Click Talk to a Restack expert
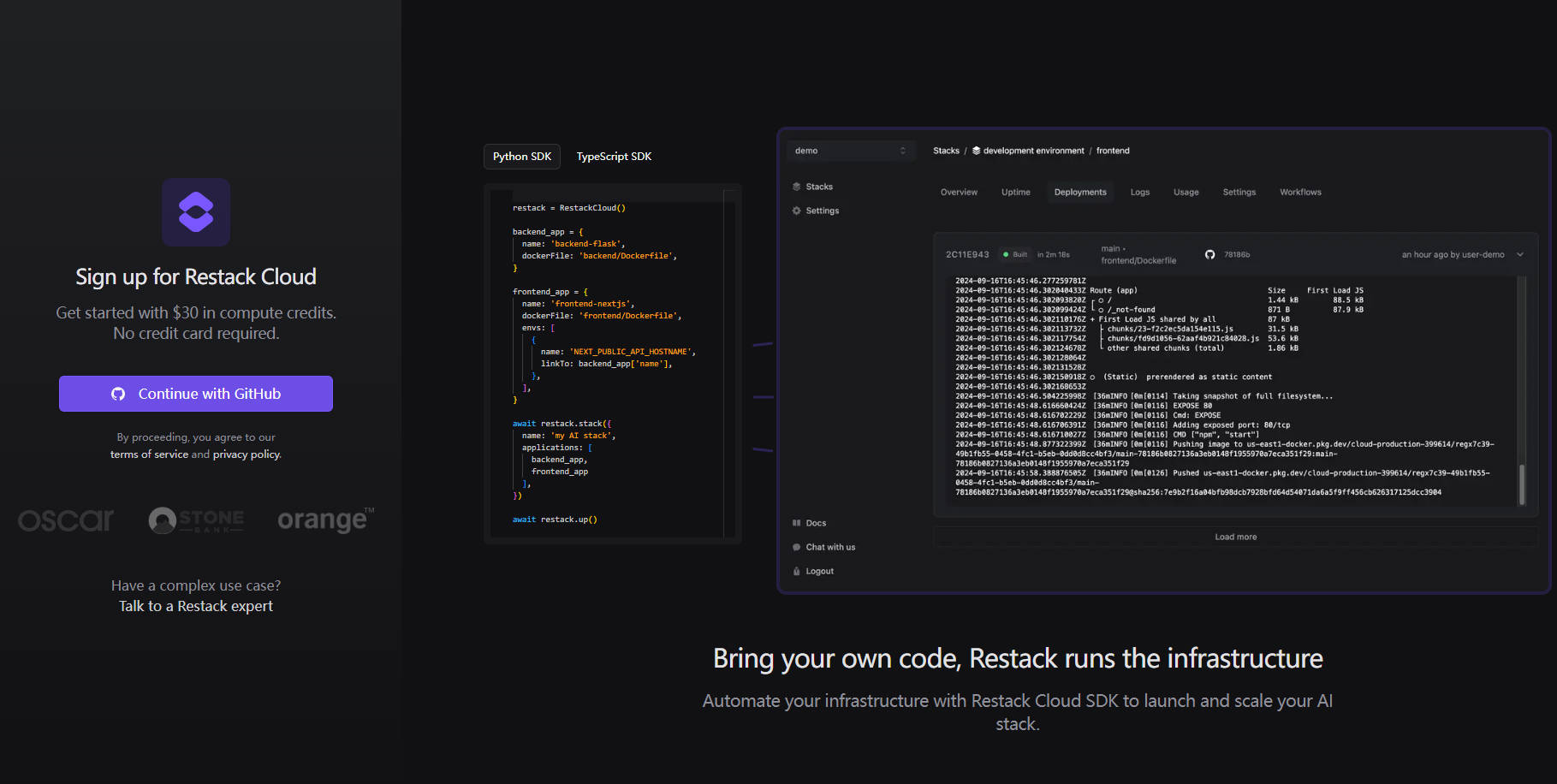Viewport: 1557px width, 784px height. click(x=196, y=606)
